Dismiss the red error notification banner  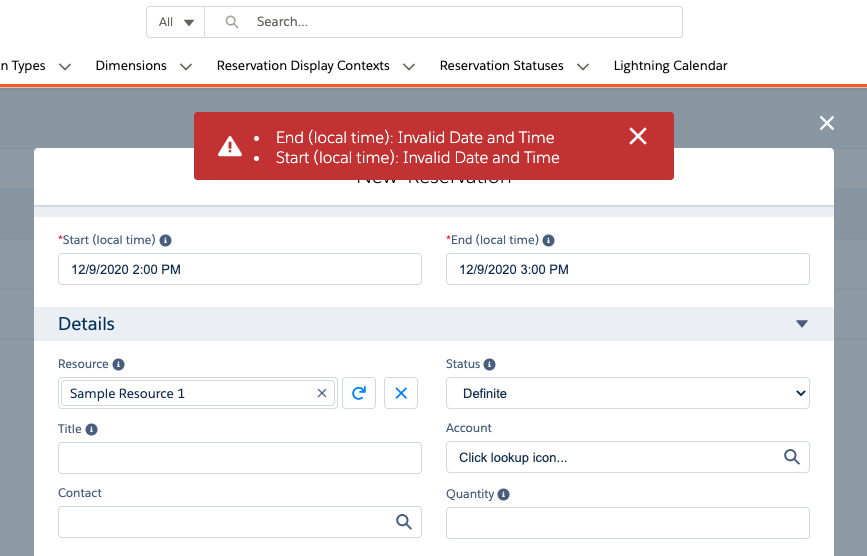pos(638,137)
